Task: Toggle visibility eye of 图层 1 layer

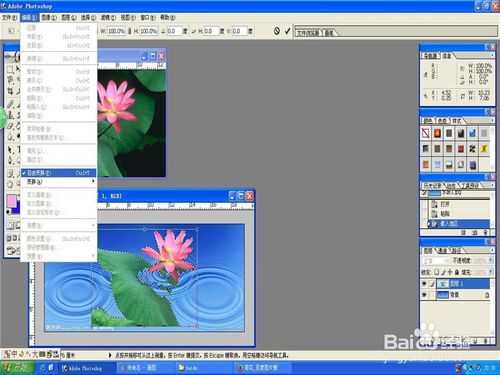Action: click(x=424, y=284)
